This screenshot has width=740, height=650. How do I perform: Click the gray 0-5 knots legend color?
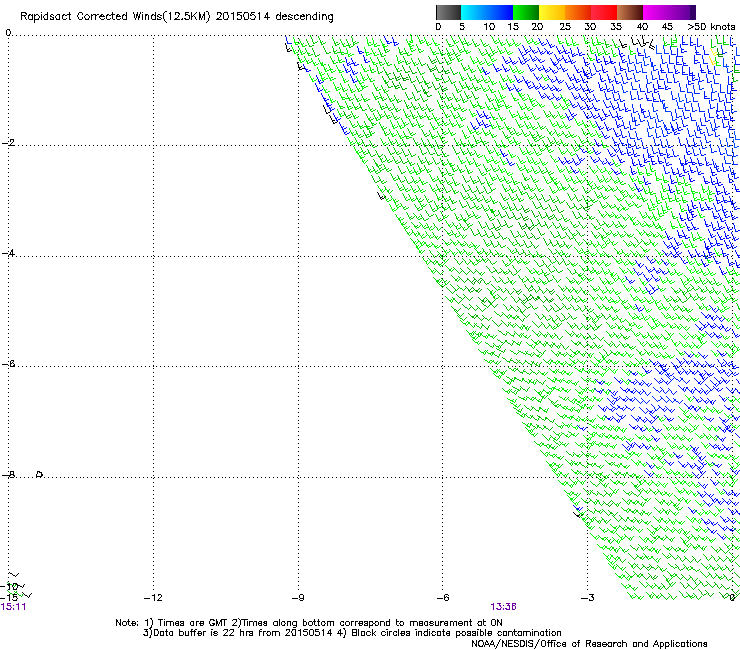tap(448, 12)
